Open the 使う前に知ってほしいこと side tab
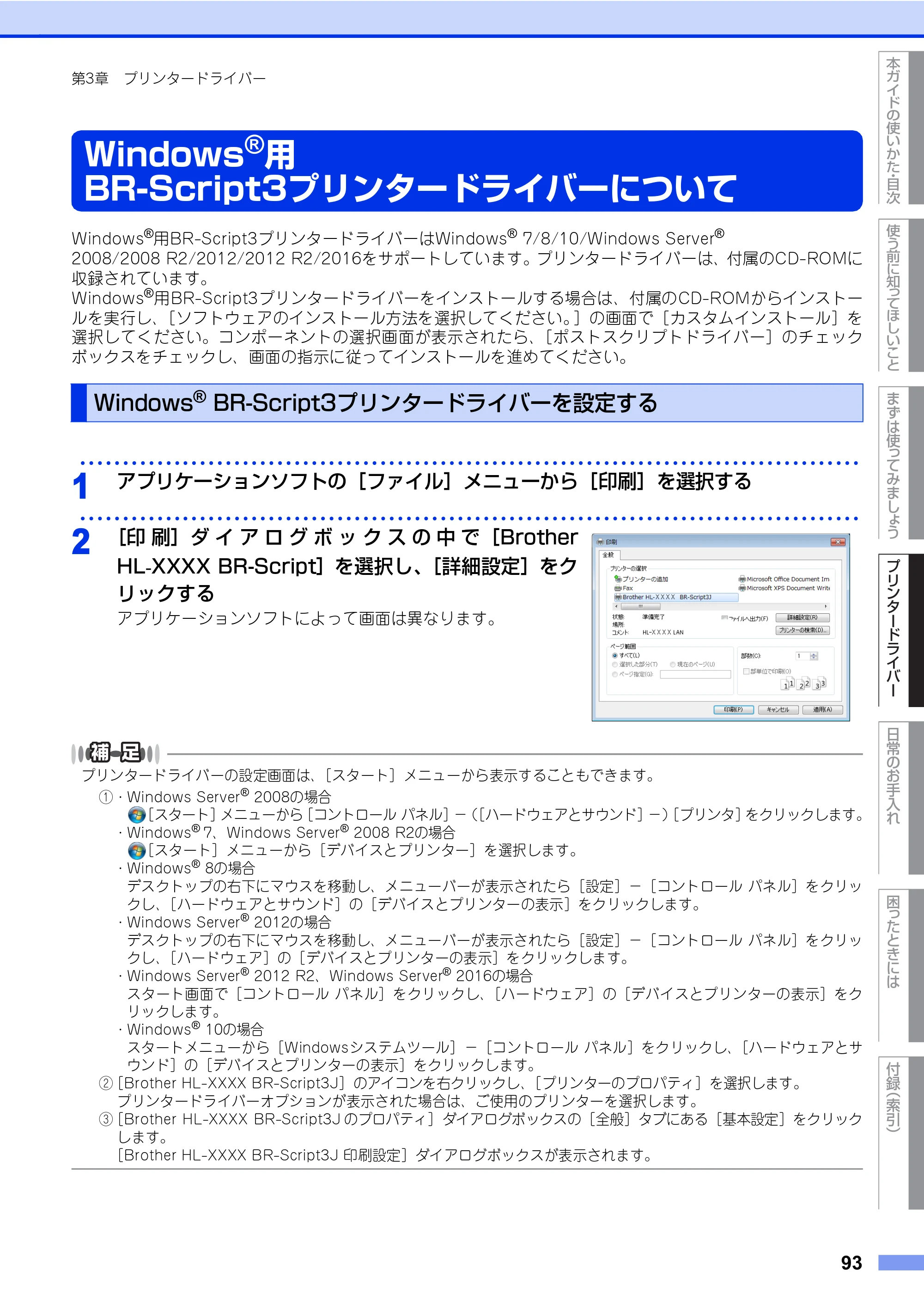924x1306 pixels. point(901,296)
